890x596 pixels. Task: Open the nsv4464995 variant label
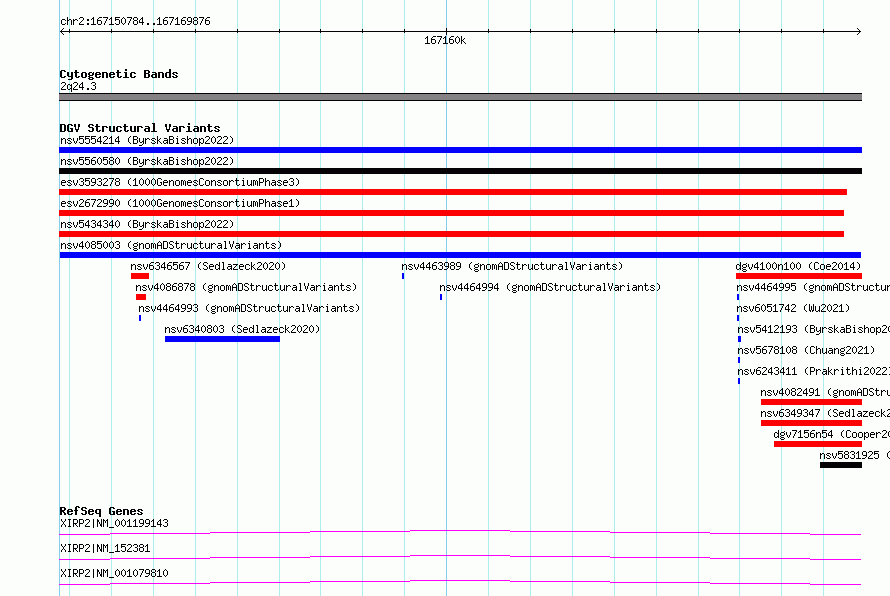point(813,287)
